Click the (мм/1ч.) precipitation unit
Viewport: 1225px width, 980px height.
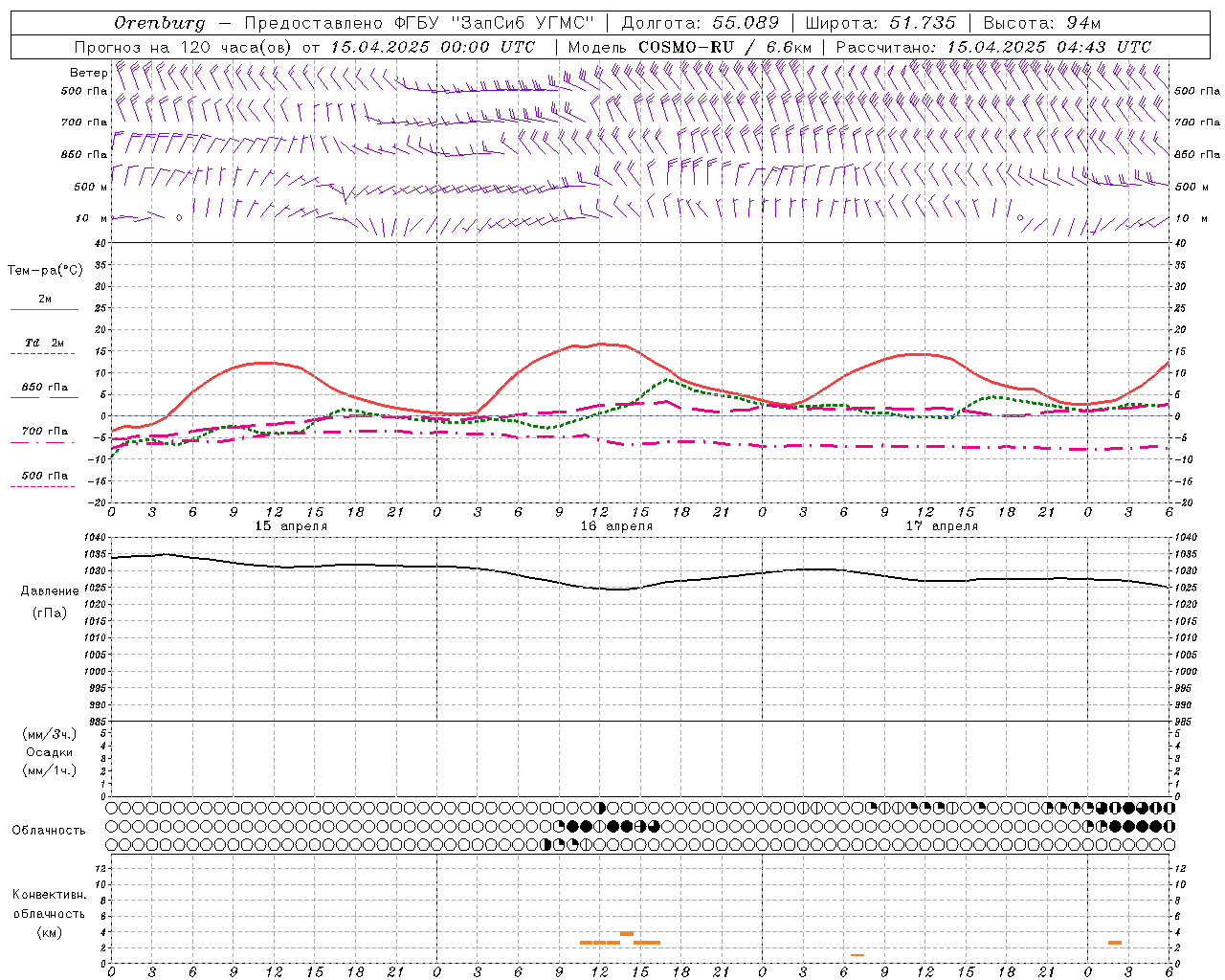[50, 770]
